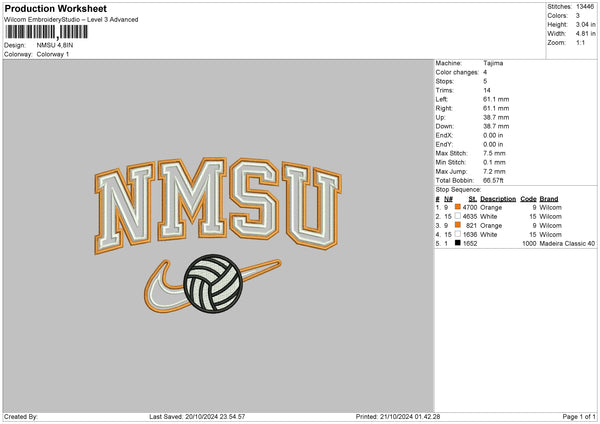The height and width of the screenshot is (424, 600).
Task: Click the white swatch in stop 2
Action: pyautogui.click(x=457, y=216)
